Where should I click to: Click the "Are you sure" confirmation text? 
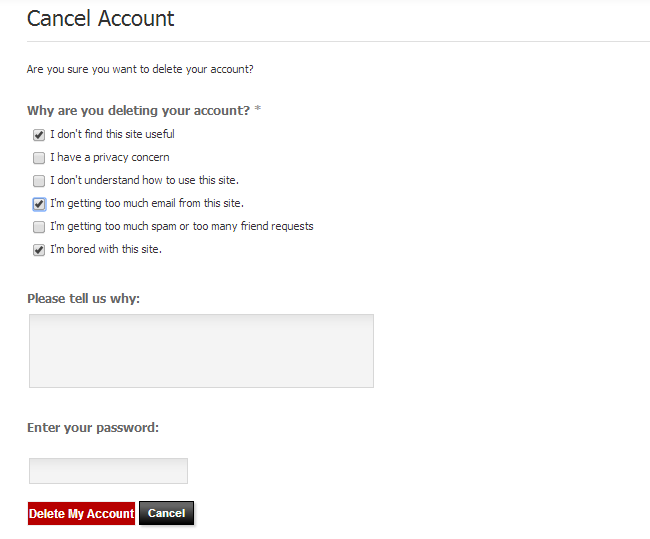(x=140, y=69)
